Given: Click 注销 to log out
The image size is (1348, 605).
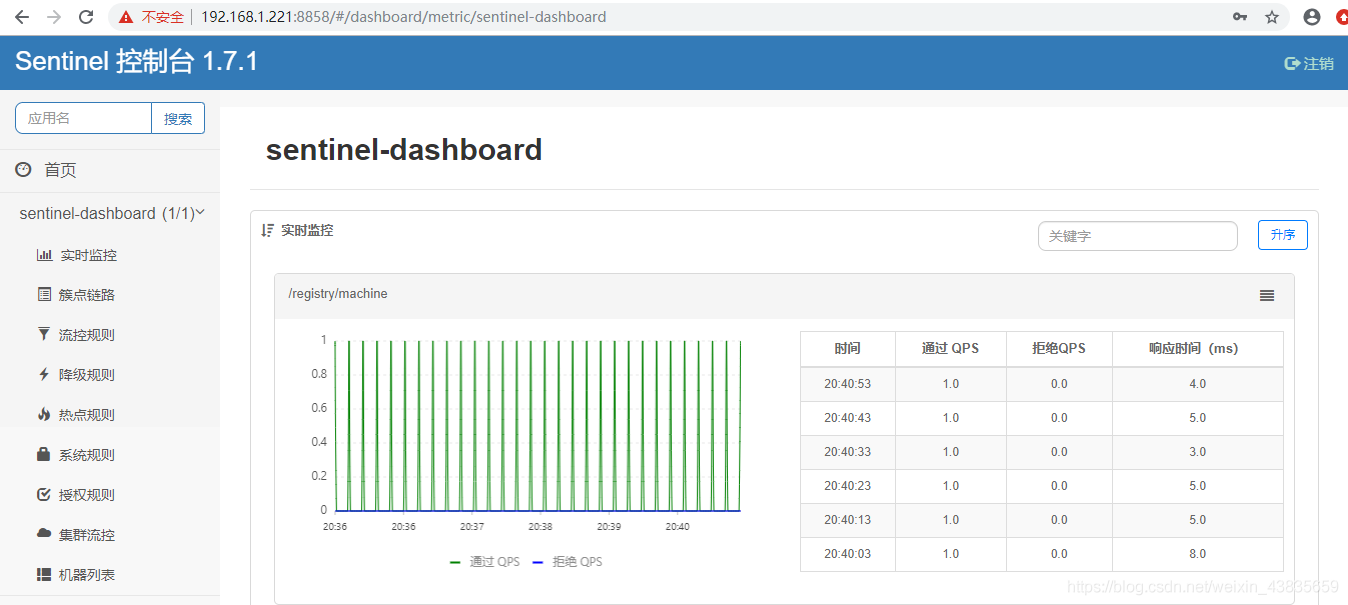Looking at the screenshot, I should [x=1318, y=63].
